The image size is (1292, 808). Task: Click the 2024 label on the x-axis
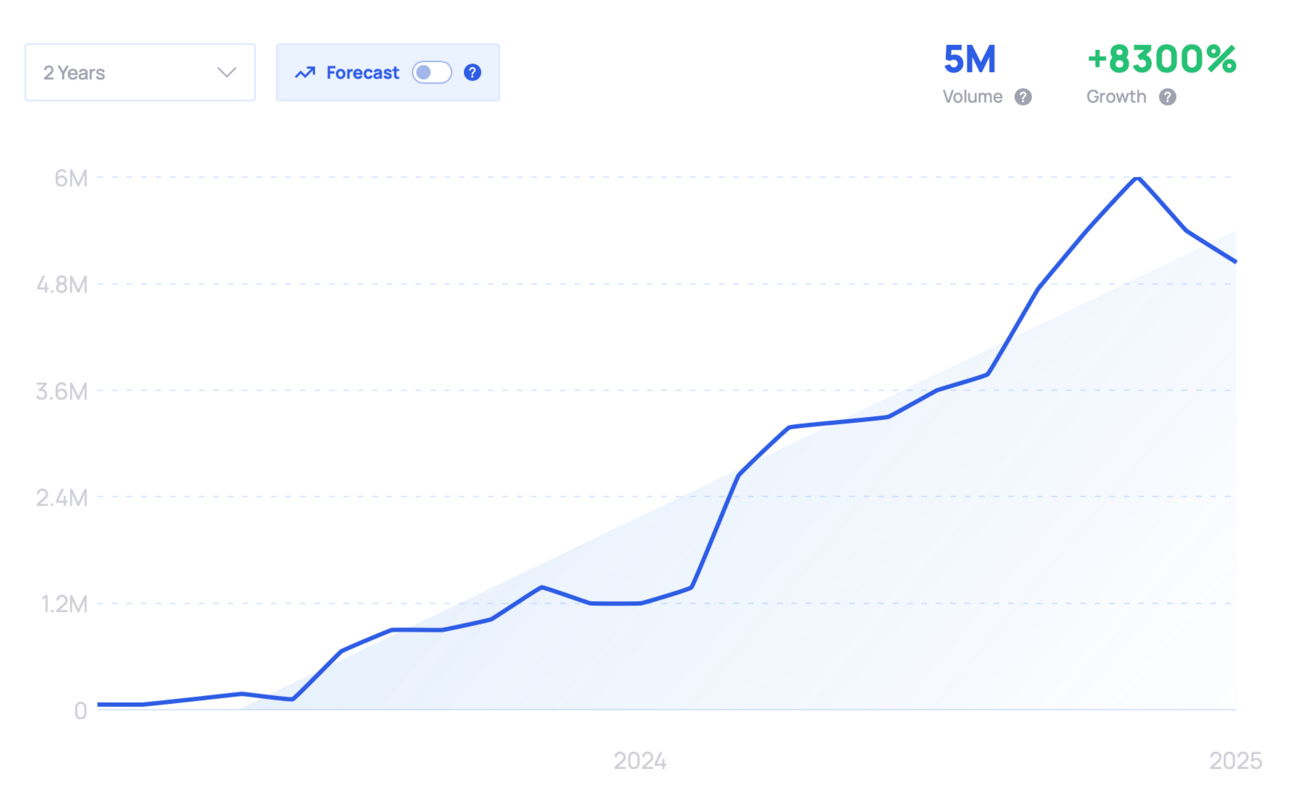pos(640,762)
